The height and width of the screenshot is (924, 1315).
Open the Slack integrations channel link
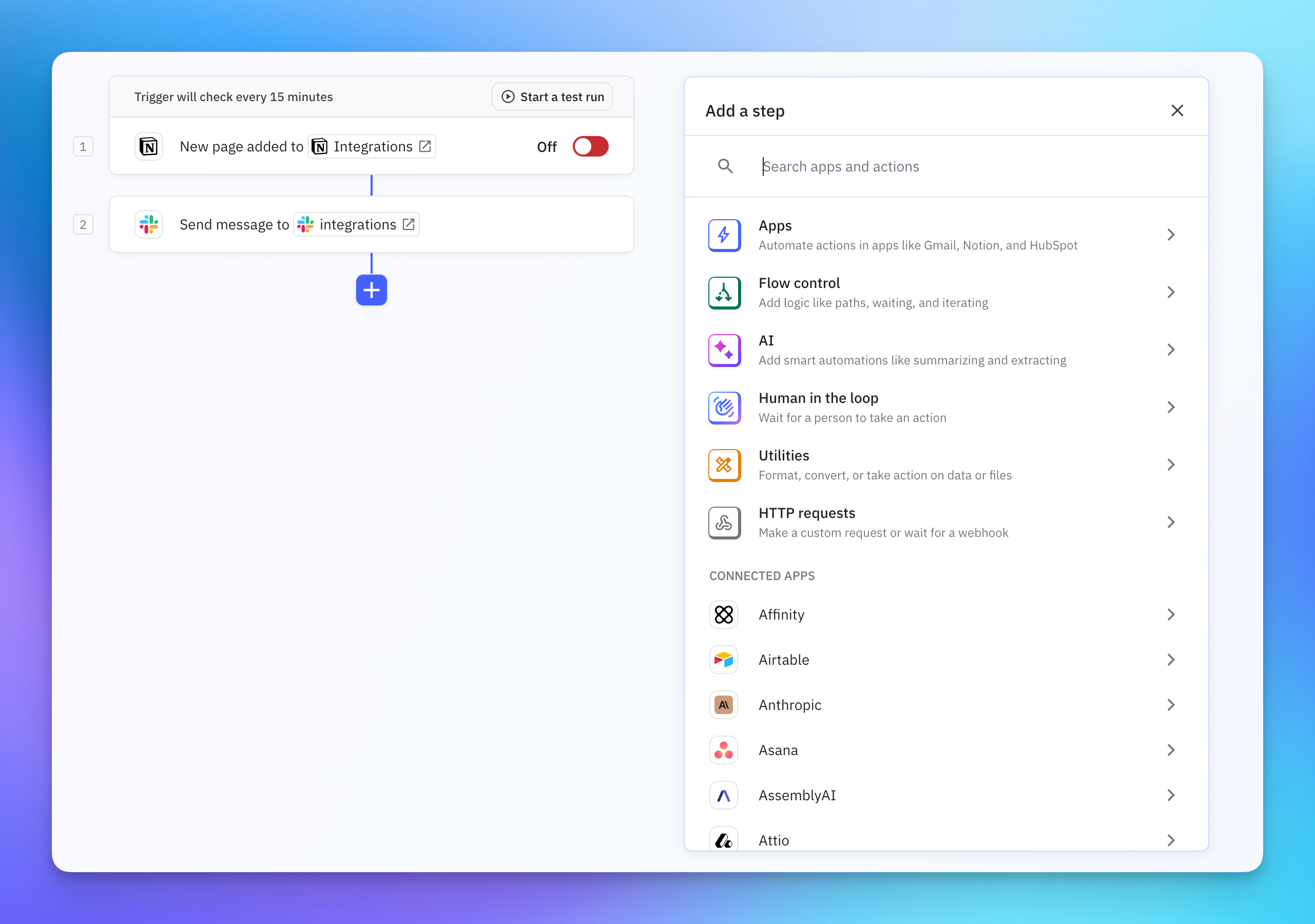[x=356, y=224]
